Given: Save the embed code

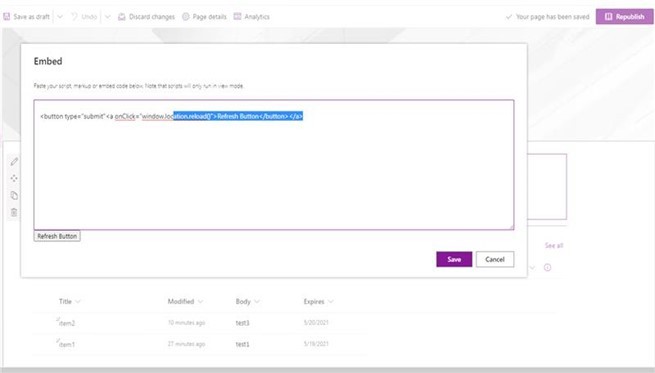Looking at the screenshot, I should (454, 259).
